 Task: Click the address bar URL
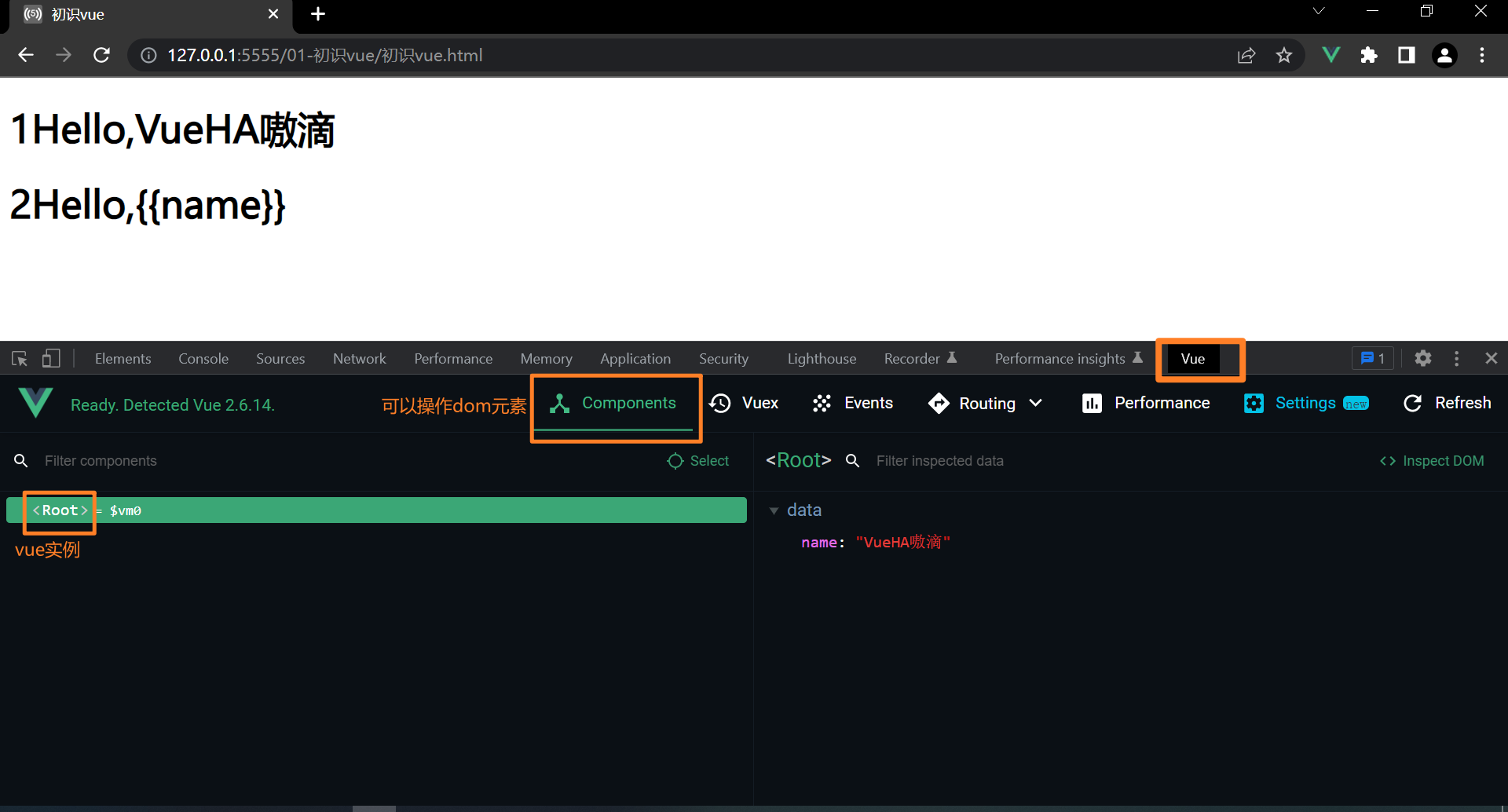325,55
